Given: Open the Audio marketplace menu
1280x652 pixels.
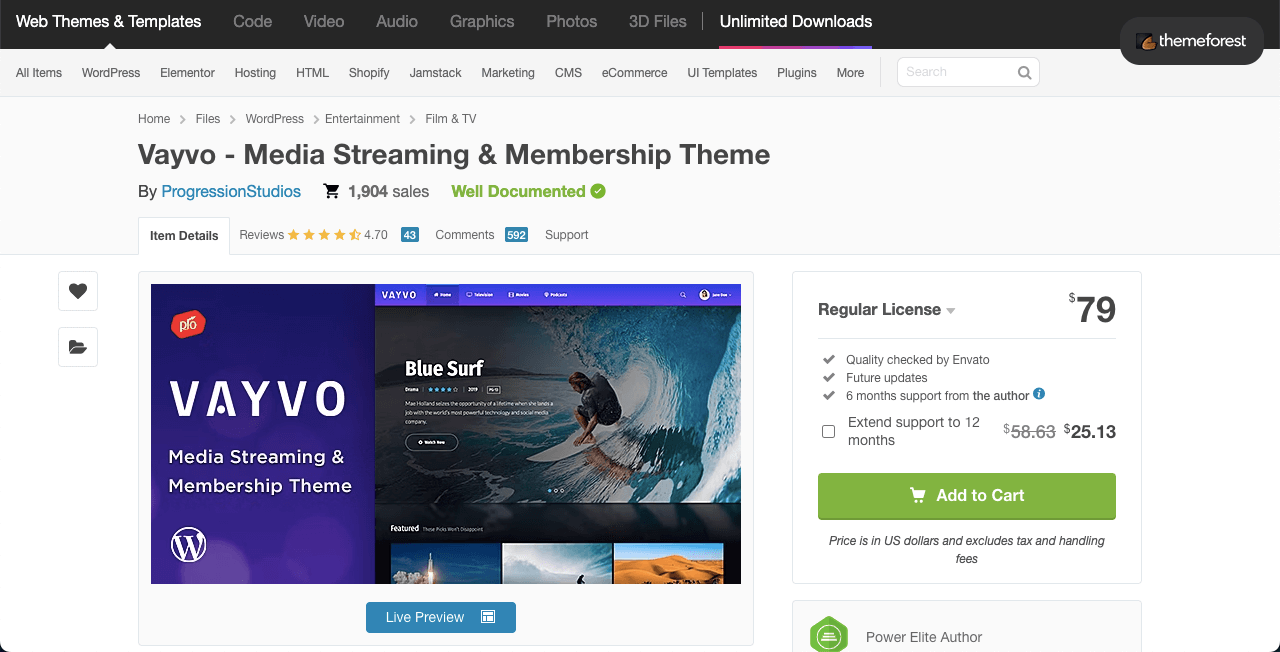Looking at the screenshot, I should 397,21.
